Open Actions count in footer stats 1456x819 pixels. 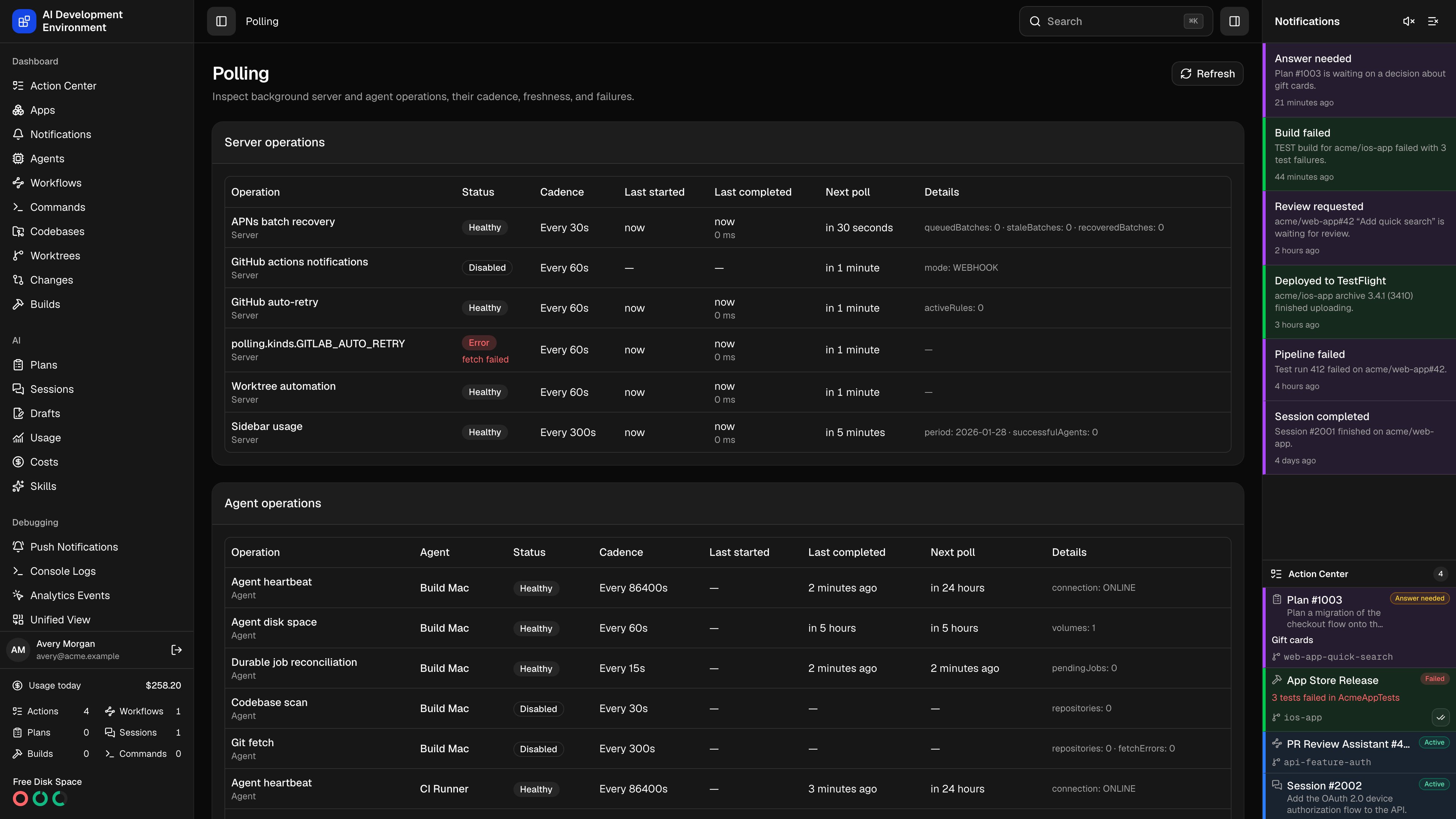pyautogui.click(x=51, y=711)
